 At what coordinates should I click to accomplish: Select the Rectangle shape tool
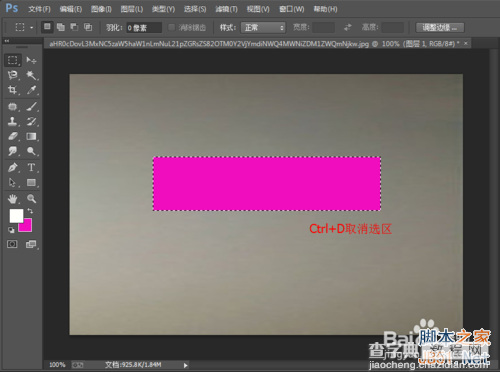[31, 182]
